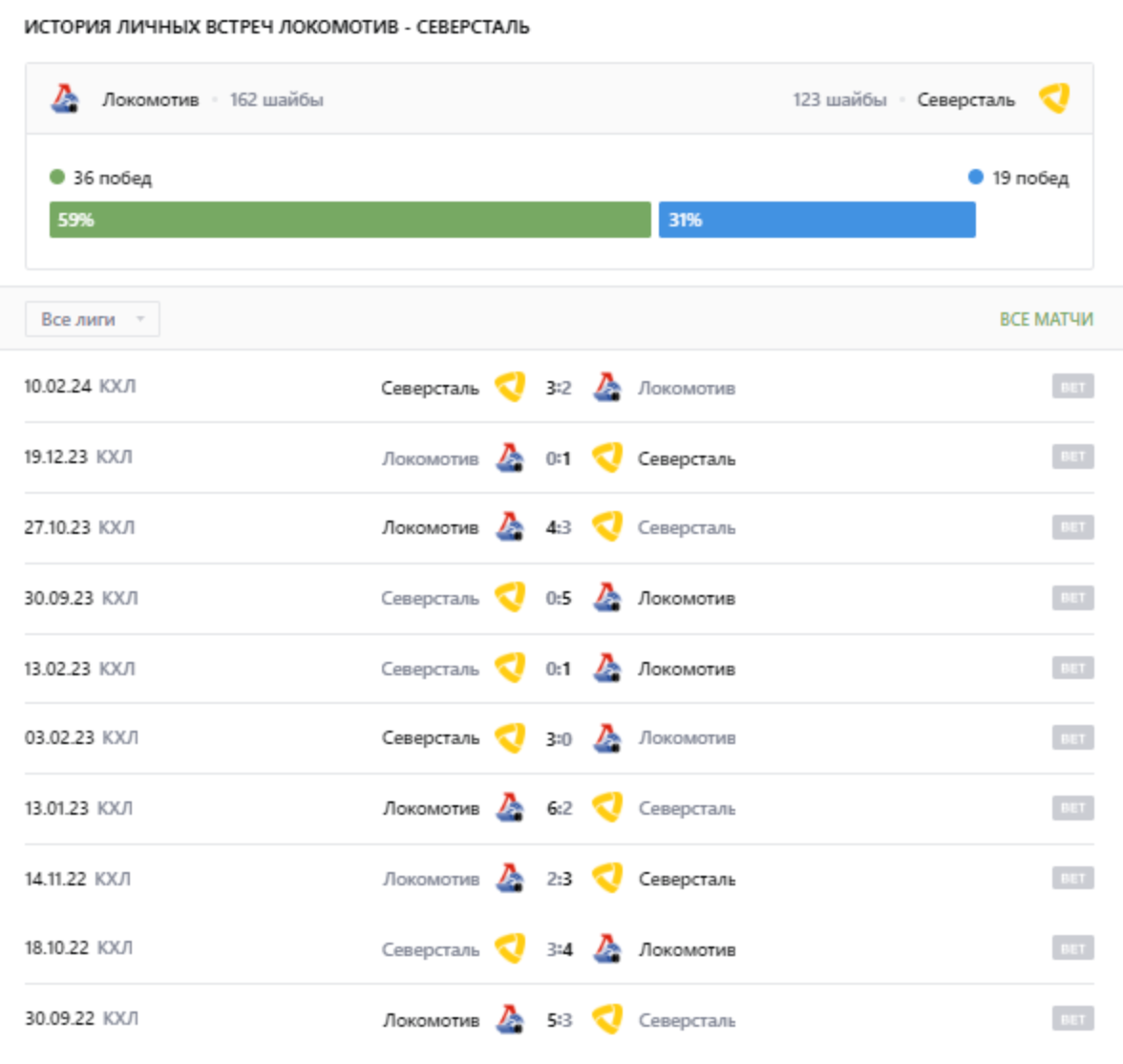Open the 6:2 score of 13.01.23 match
The height and width of the screenshot is (1064, 1123).
(x=559, y=808)
